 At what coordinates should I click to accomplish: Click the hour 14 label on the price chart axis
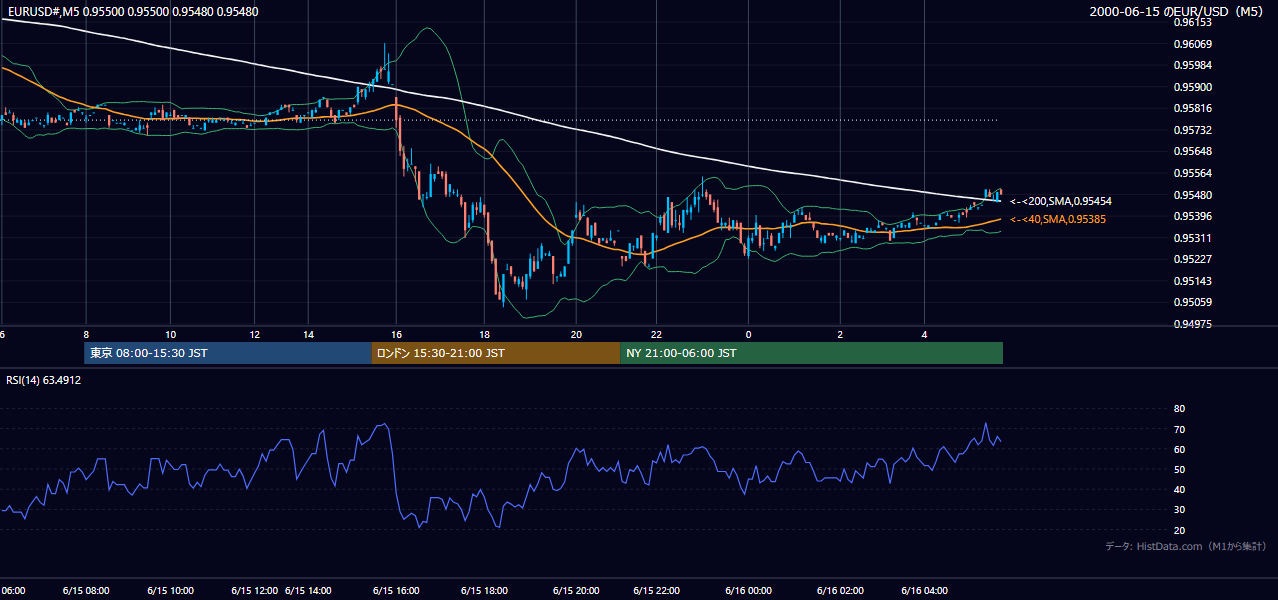click(308, 335)
